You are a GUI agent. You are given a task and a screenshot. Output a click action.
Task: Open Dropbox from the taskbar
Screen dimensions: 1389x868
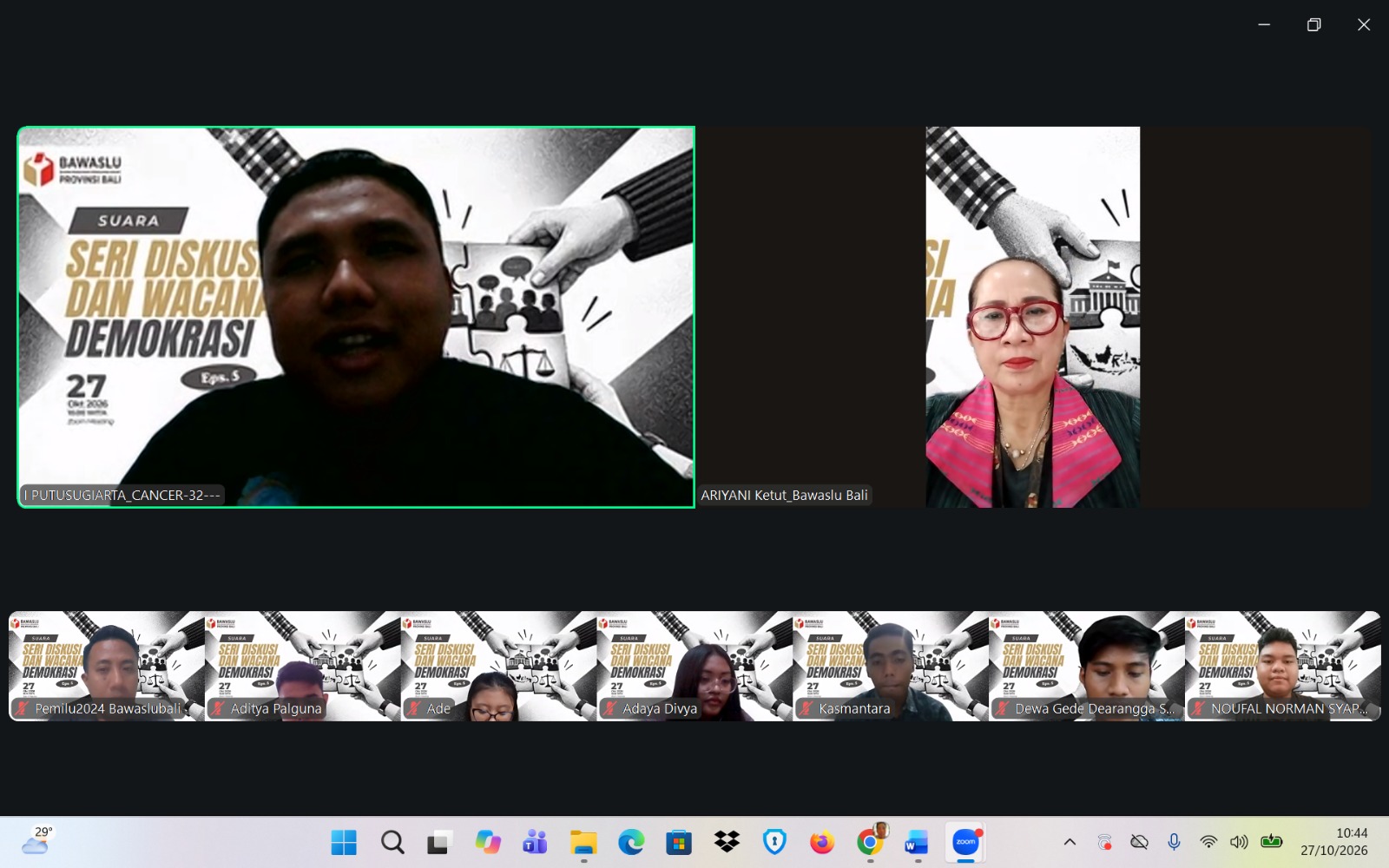click(x=727, y=842)
